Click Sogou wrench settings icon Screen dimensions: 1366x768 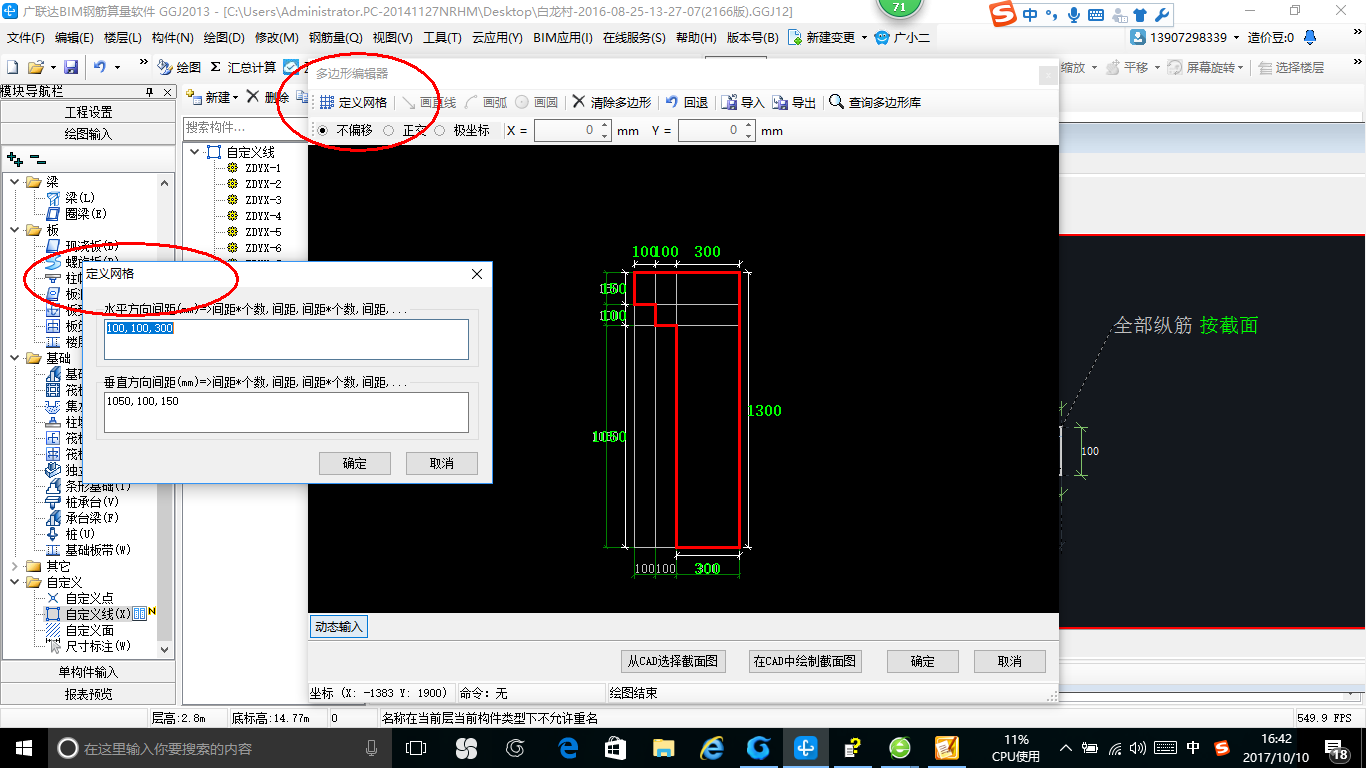1161,15
